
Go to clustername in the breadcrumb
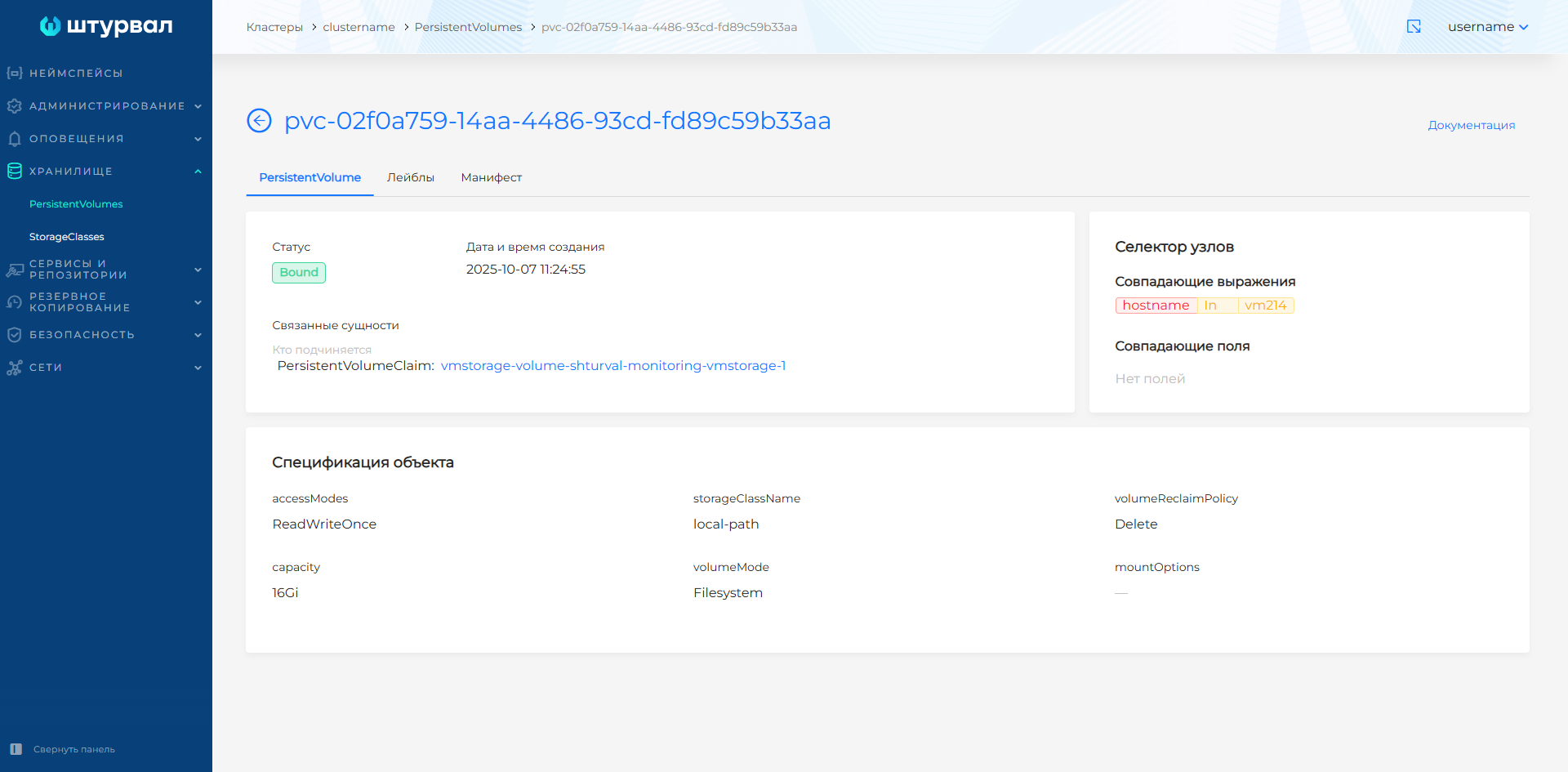pyautogui.click(x=359, y=27)
